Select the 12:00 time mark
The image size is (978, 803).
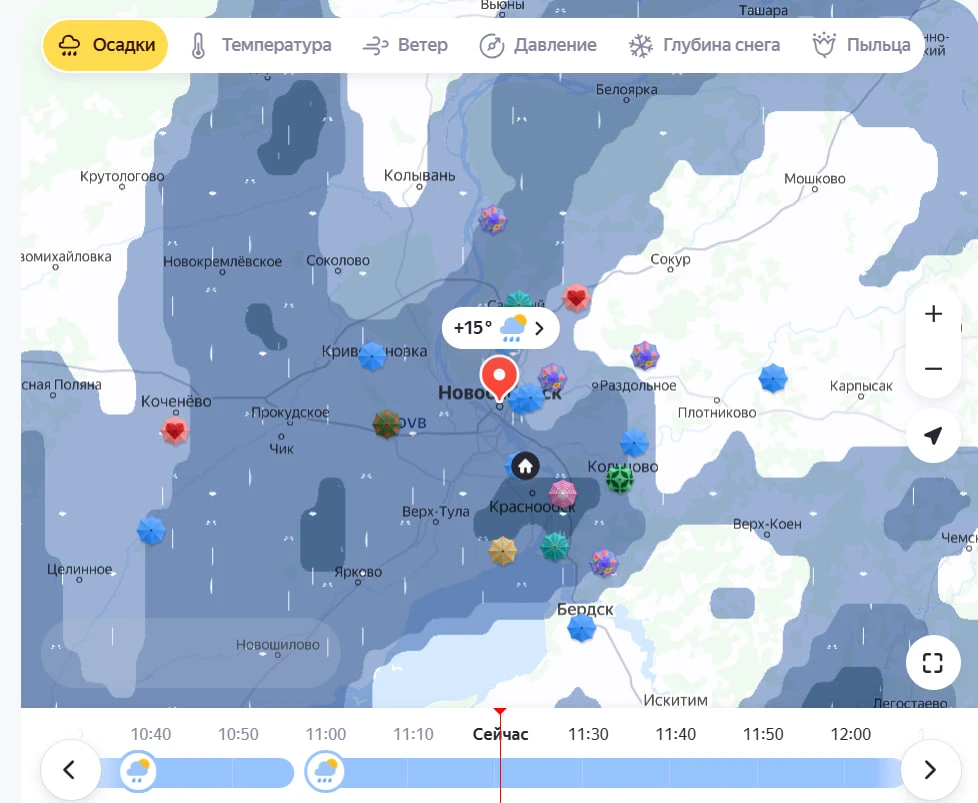coord(851,734)
